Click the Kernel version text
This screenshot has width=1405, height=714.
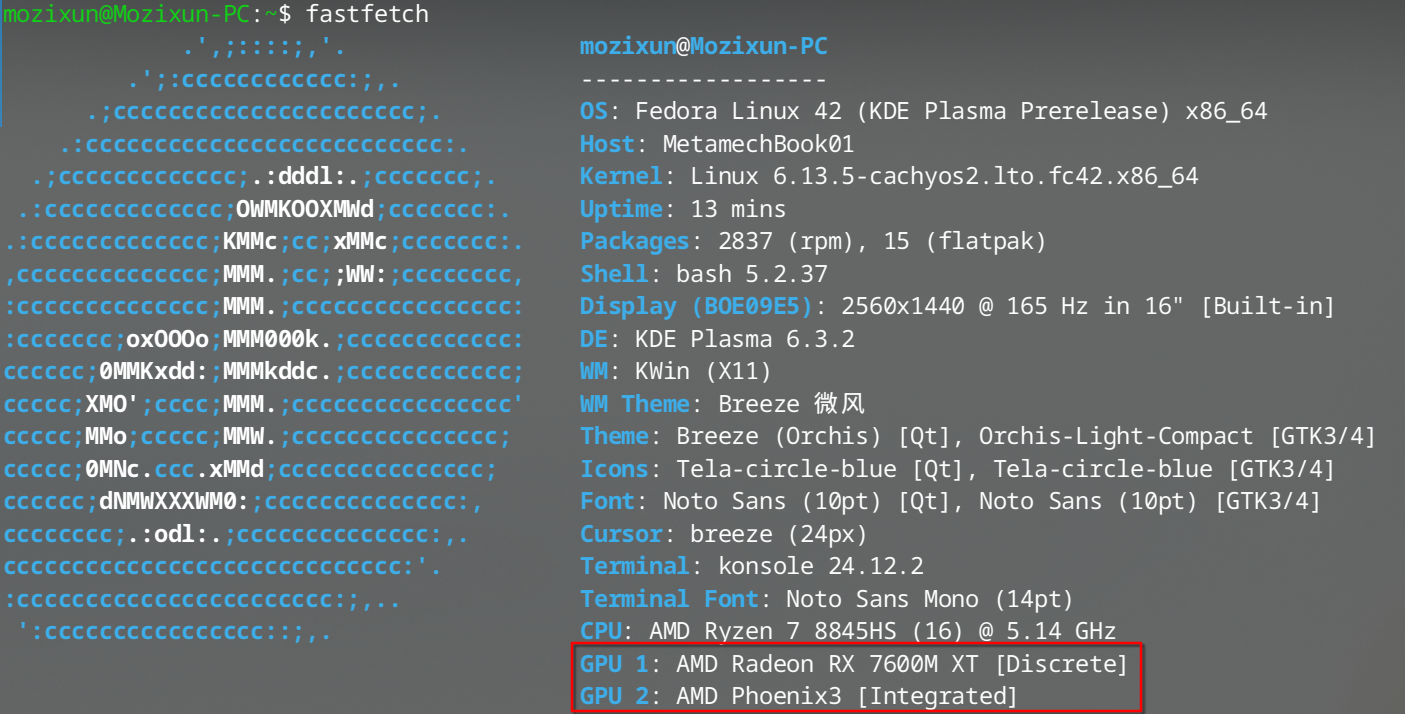(x=943, y=177)
